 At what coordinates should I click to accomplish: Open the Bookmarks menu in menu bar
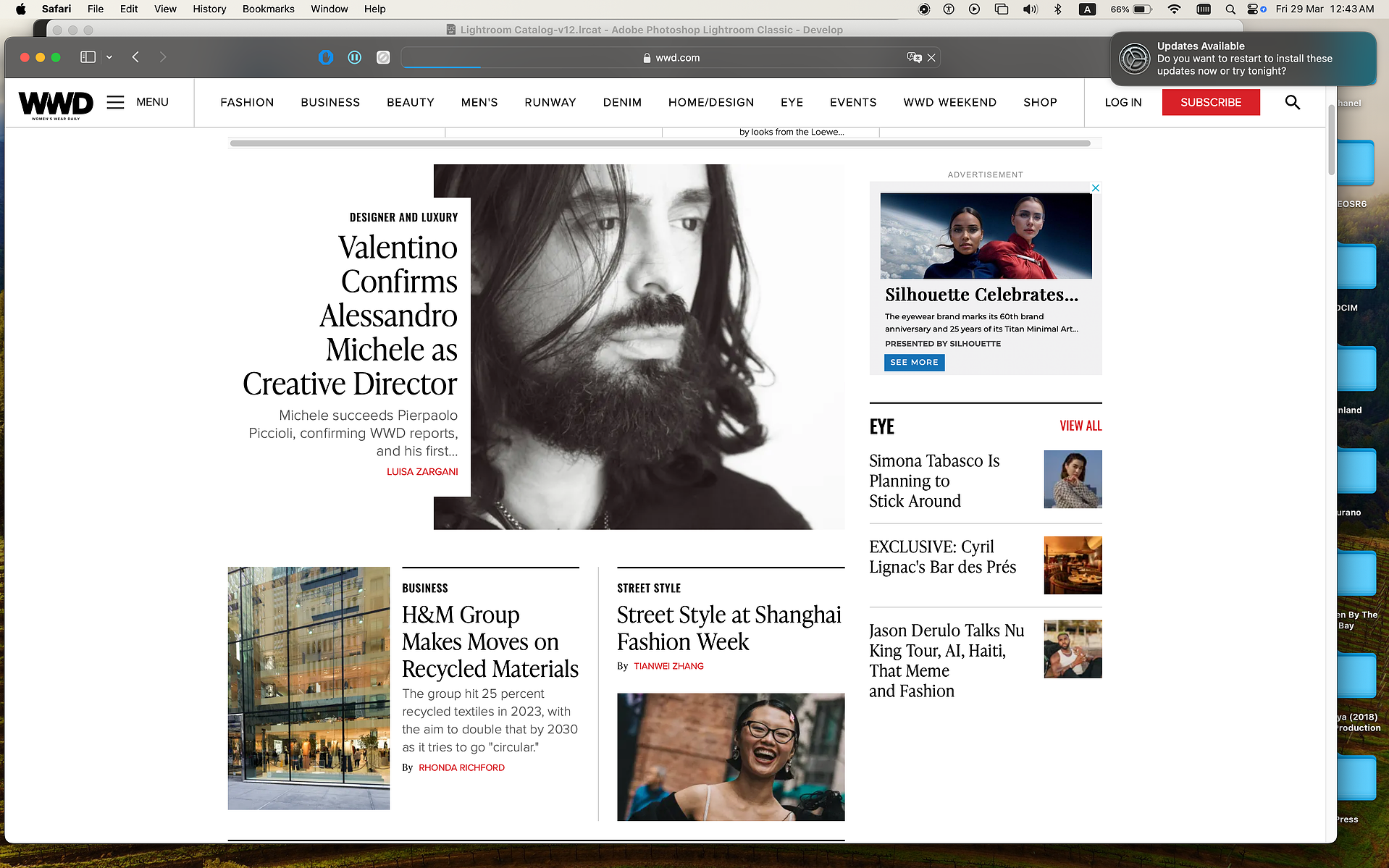coord(268,9)
